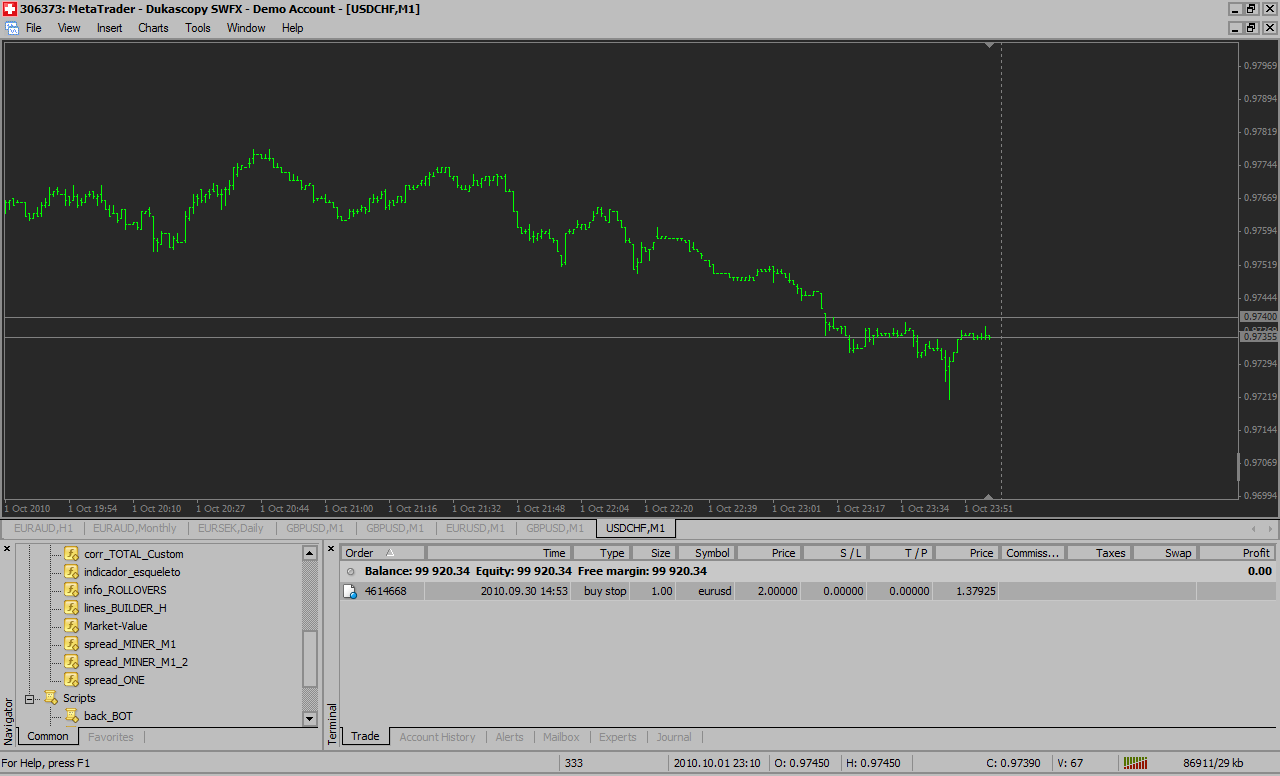Click the spread_ONE indicator icon
Viewport: 1280px width, 776px height.
tap(71, 680)
